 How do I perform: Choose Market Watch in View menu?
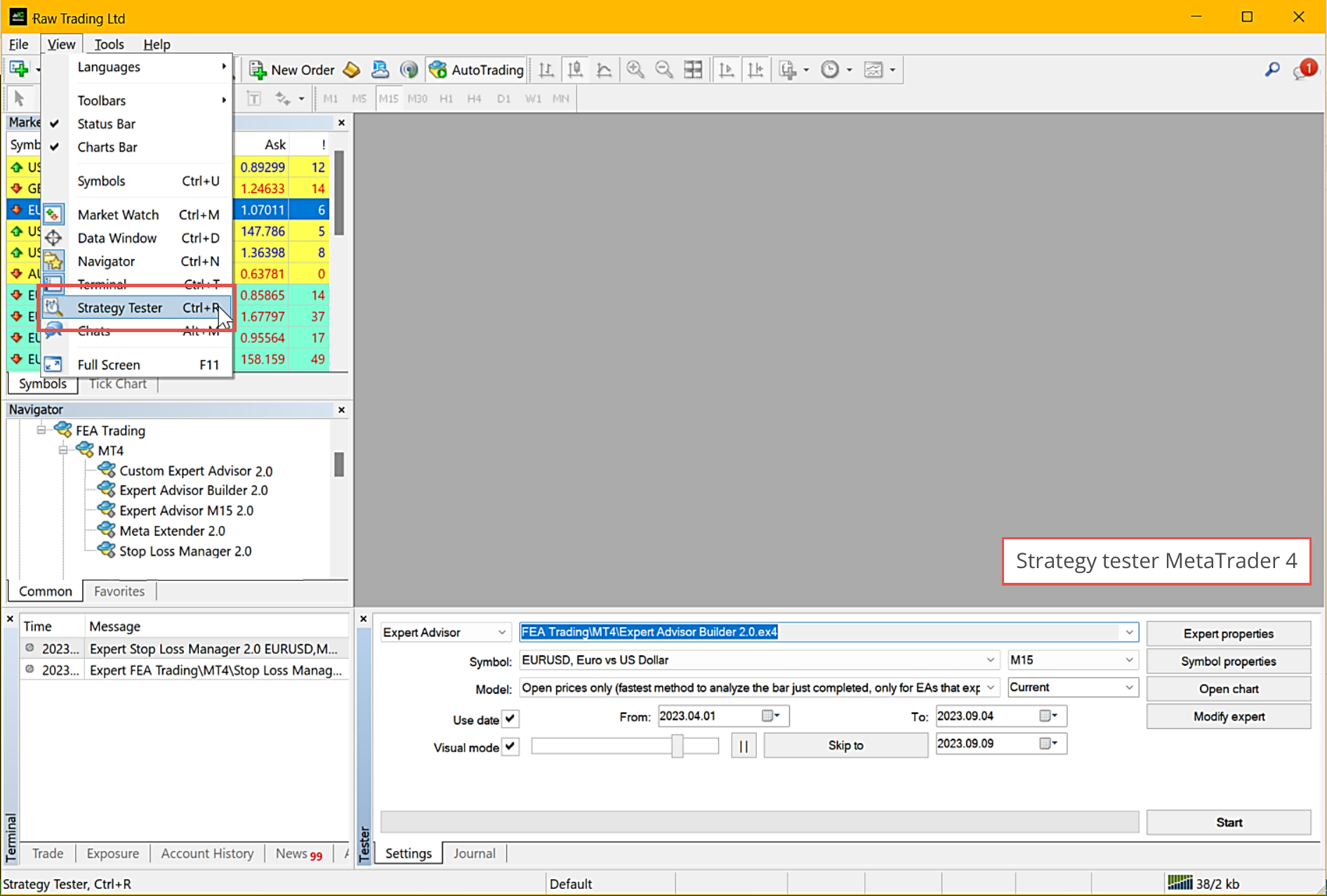click(137, 215)
